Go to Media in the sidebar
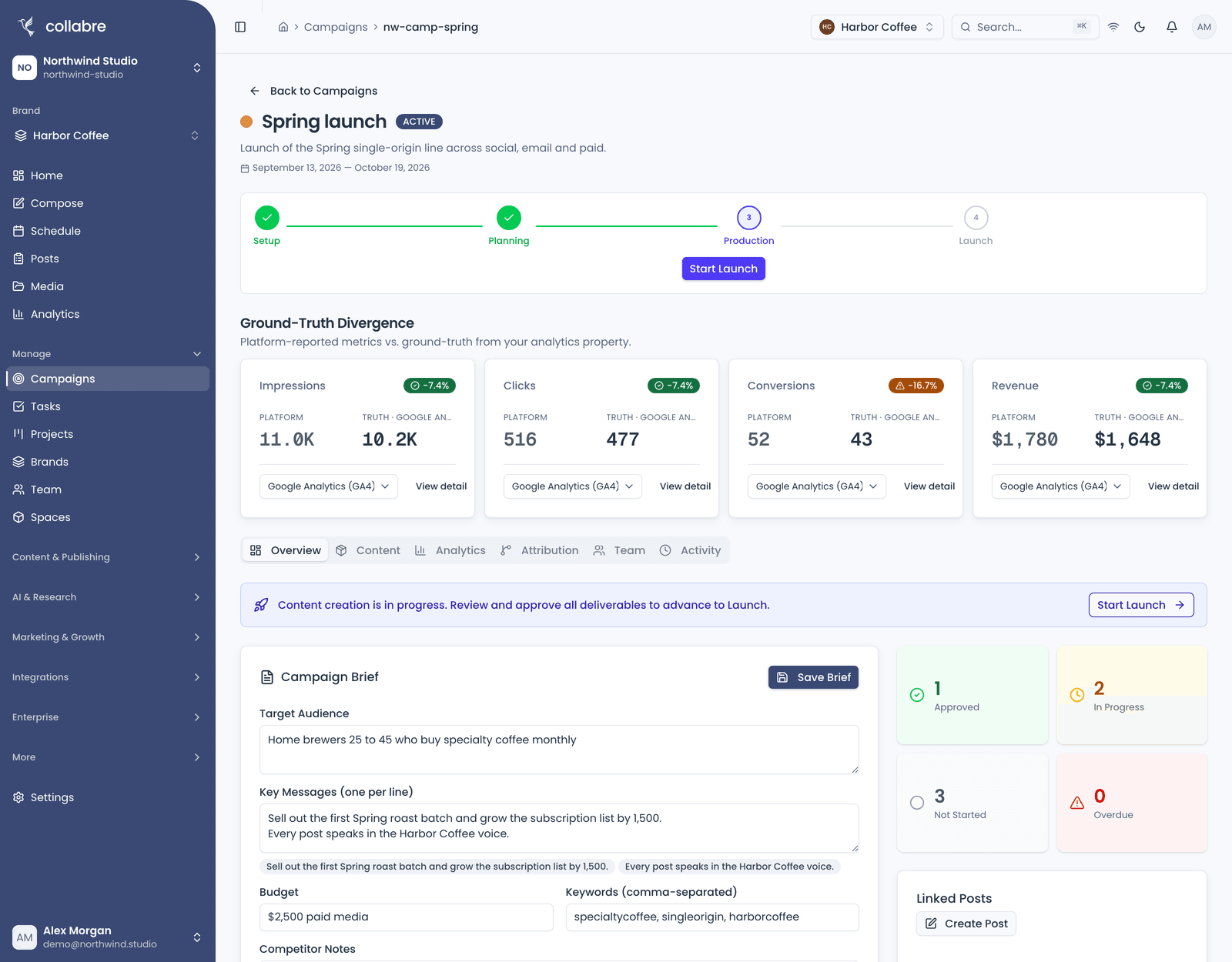Image resolution: width=1232 pixels, height=962 pixels. 108,286
